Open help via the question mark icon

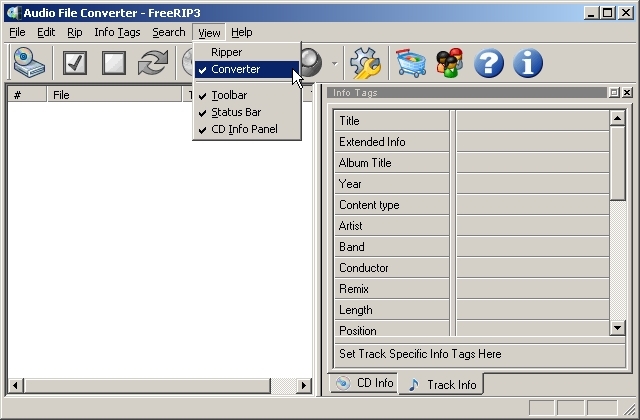(489, 63)
